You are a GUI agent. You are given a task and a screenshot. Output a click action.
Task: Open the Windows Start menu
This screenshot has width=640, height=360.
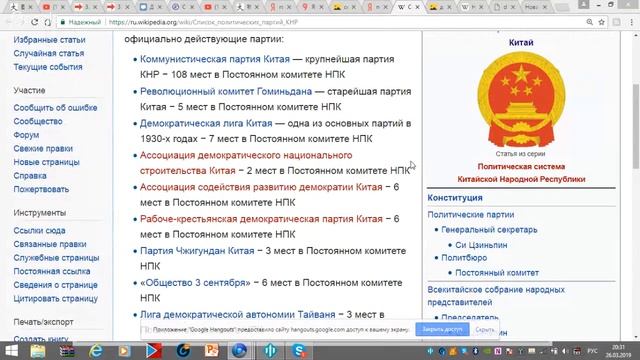click(11, 351)
